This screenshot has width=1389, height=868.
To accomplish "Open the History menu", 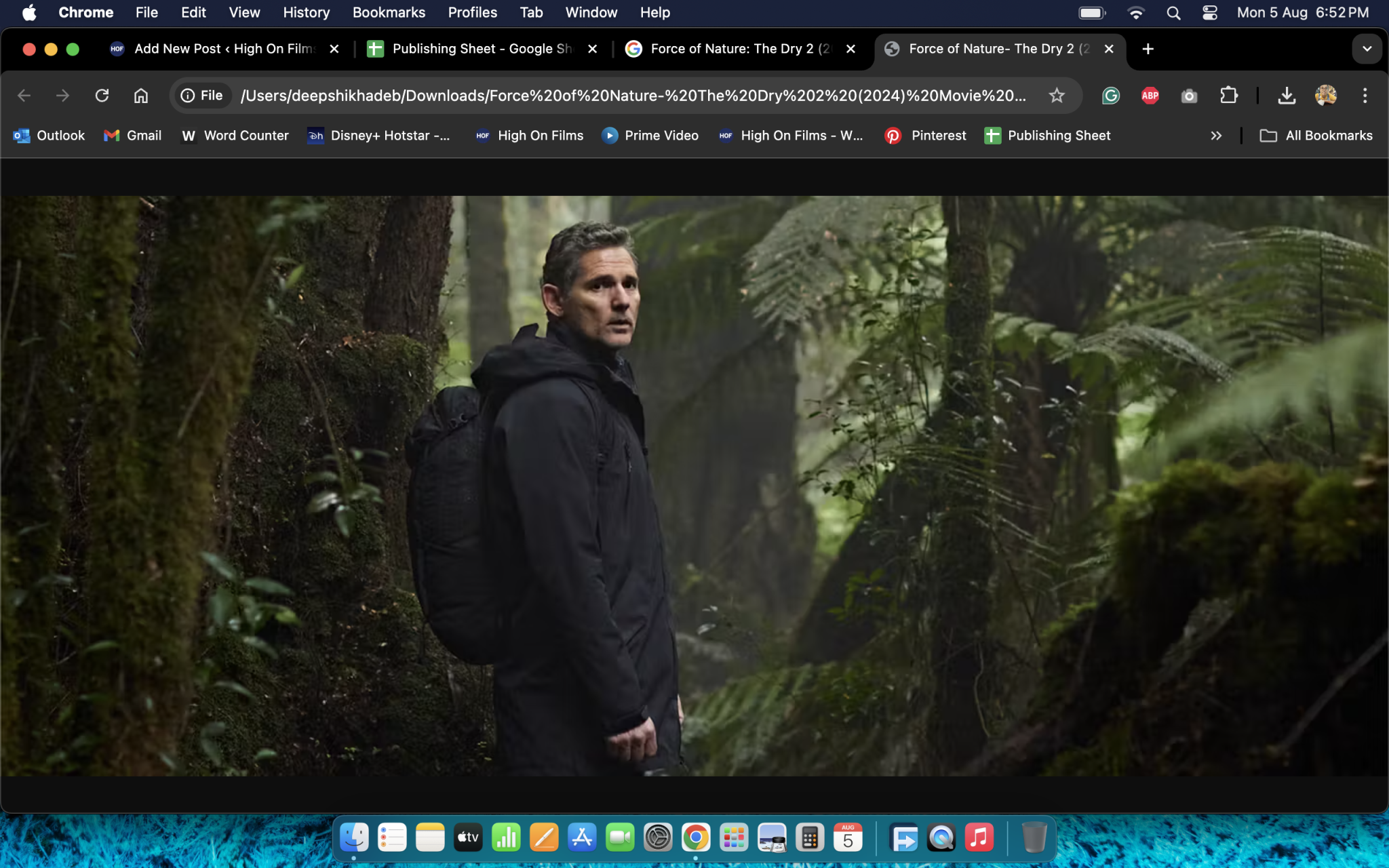I will coord(306,12).
